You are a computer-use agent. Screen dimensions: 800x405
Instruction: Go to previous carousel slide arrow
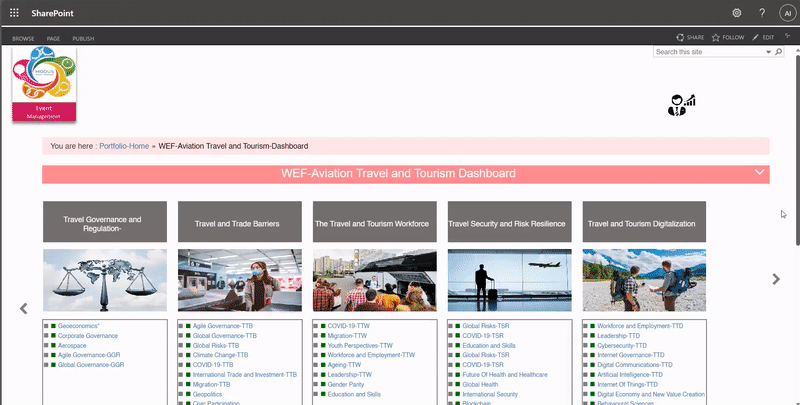click(23, 309)
